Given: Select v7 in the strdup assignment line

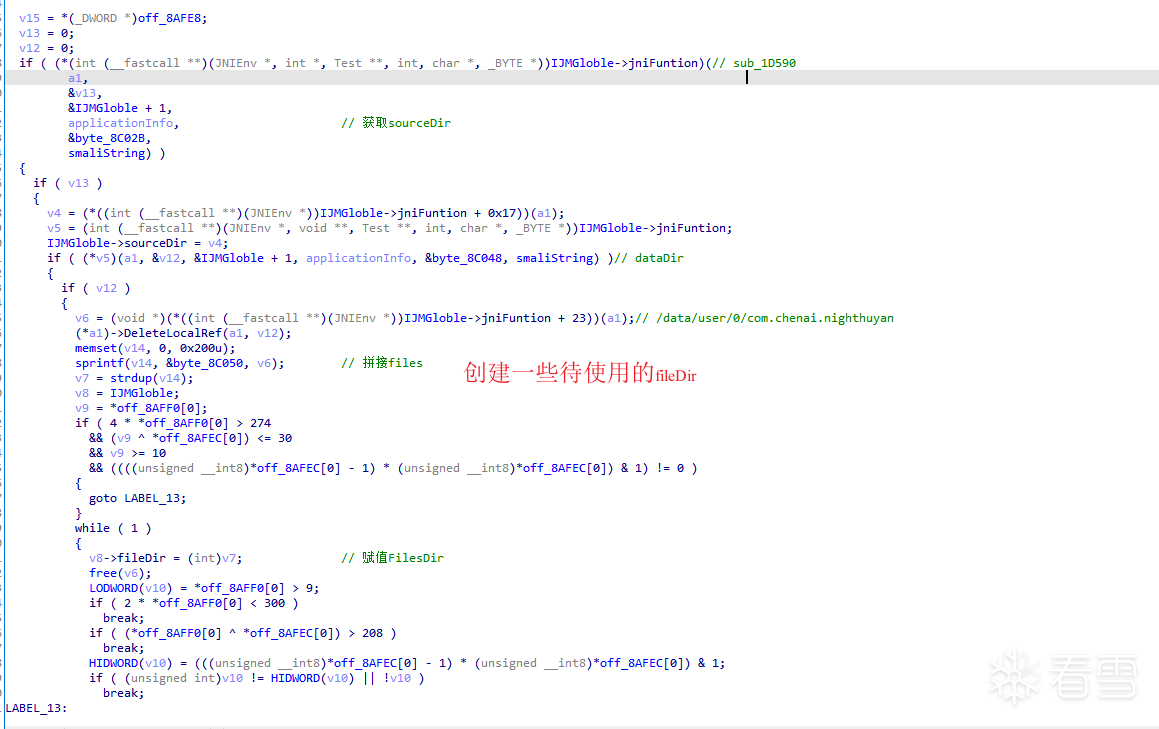Looking at the screenshot, I should pos(82,378).
